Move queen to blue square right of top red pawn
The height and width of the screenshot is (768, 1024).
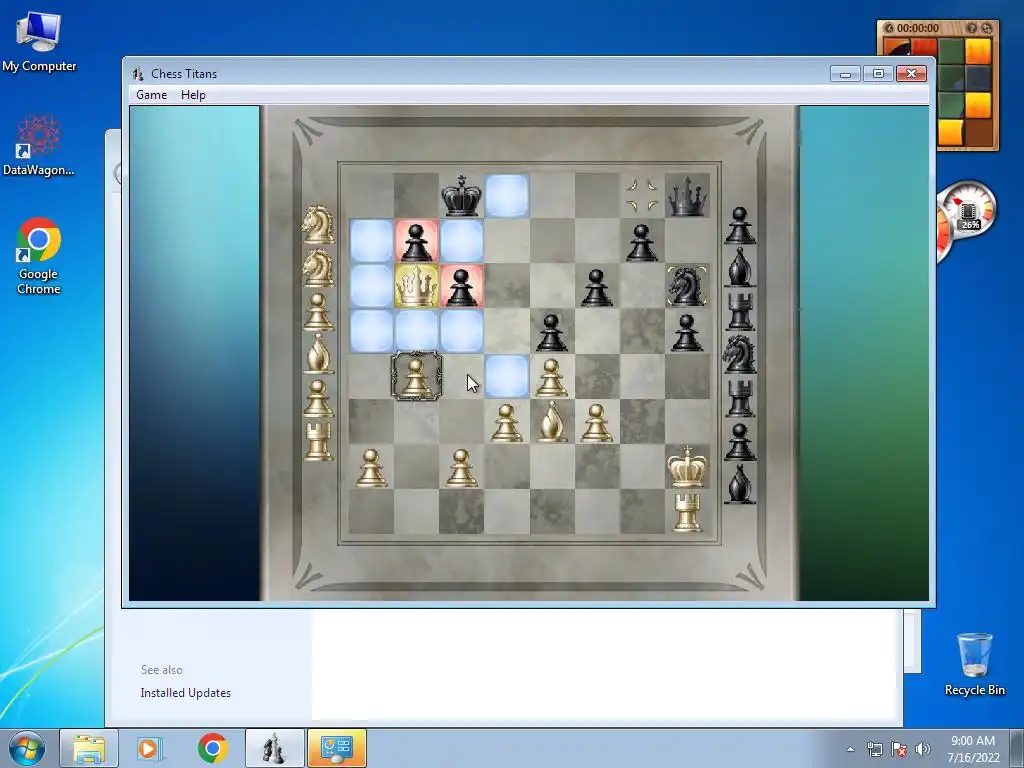coord(461,240)
